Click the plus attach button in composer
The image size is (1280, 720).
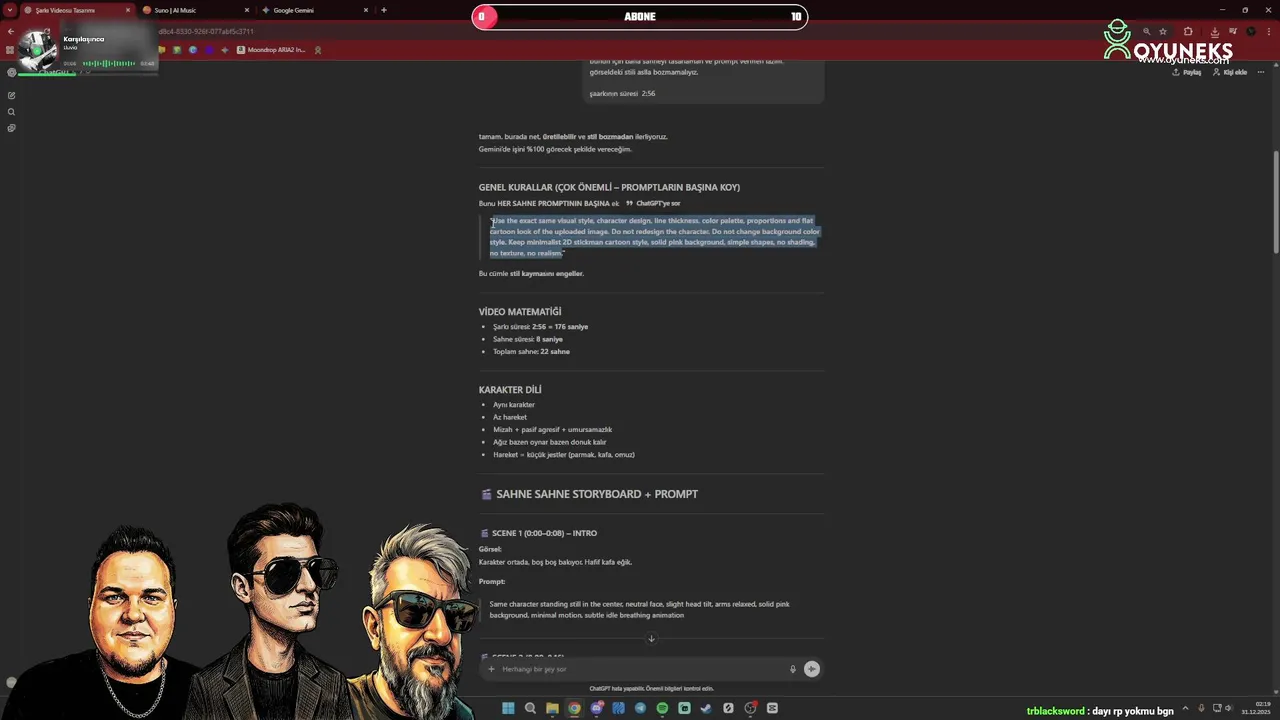(491, 669)
